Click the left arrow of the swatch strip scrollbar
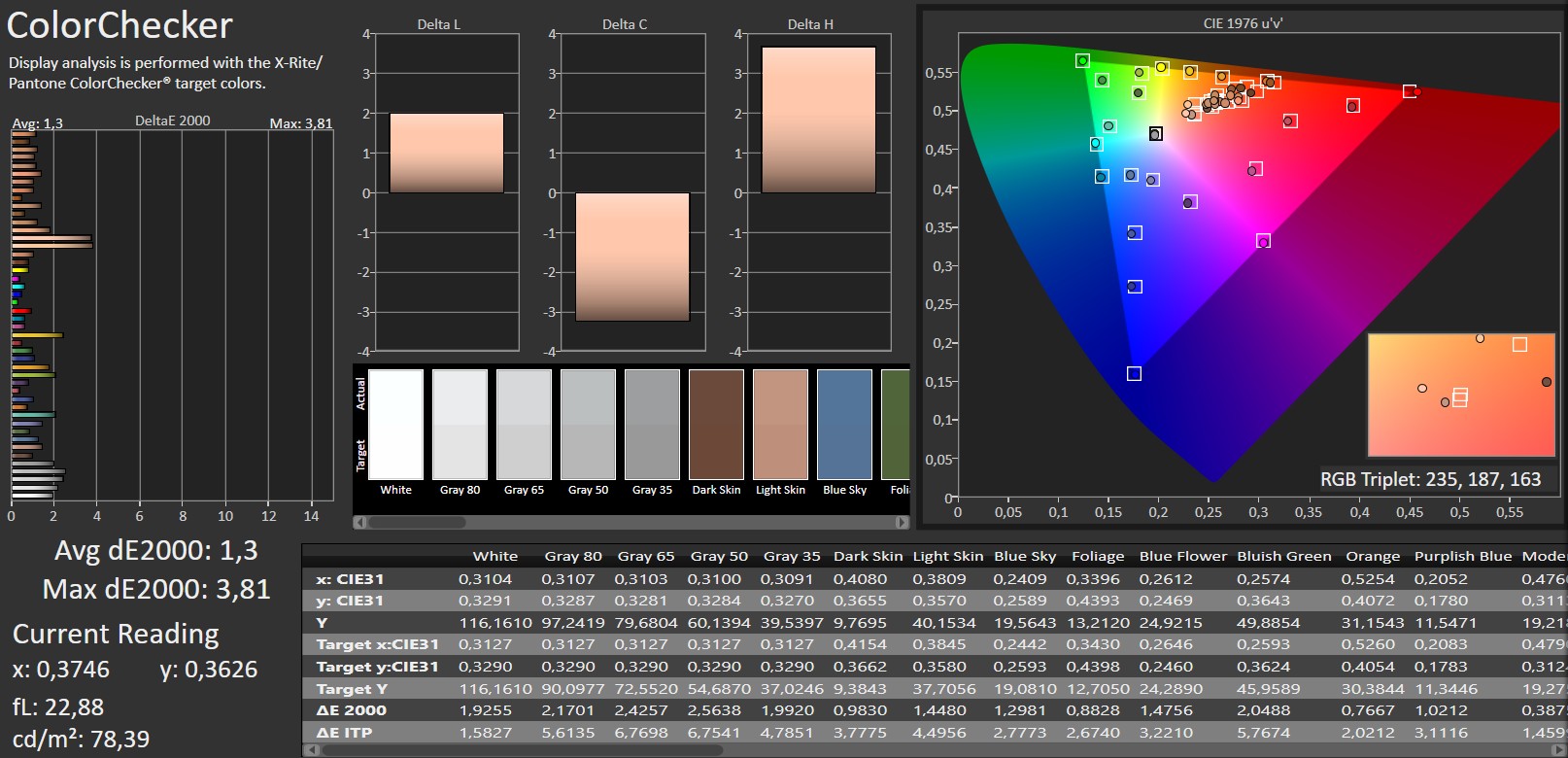Screen dimensions: 1568x758 click(360, 523)
